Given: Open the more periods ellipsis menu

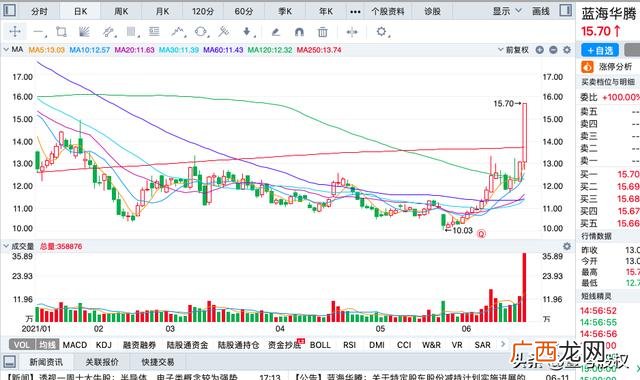Looking at the screenshot, I should point(355,11).
